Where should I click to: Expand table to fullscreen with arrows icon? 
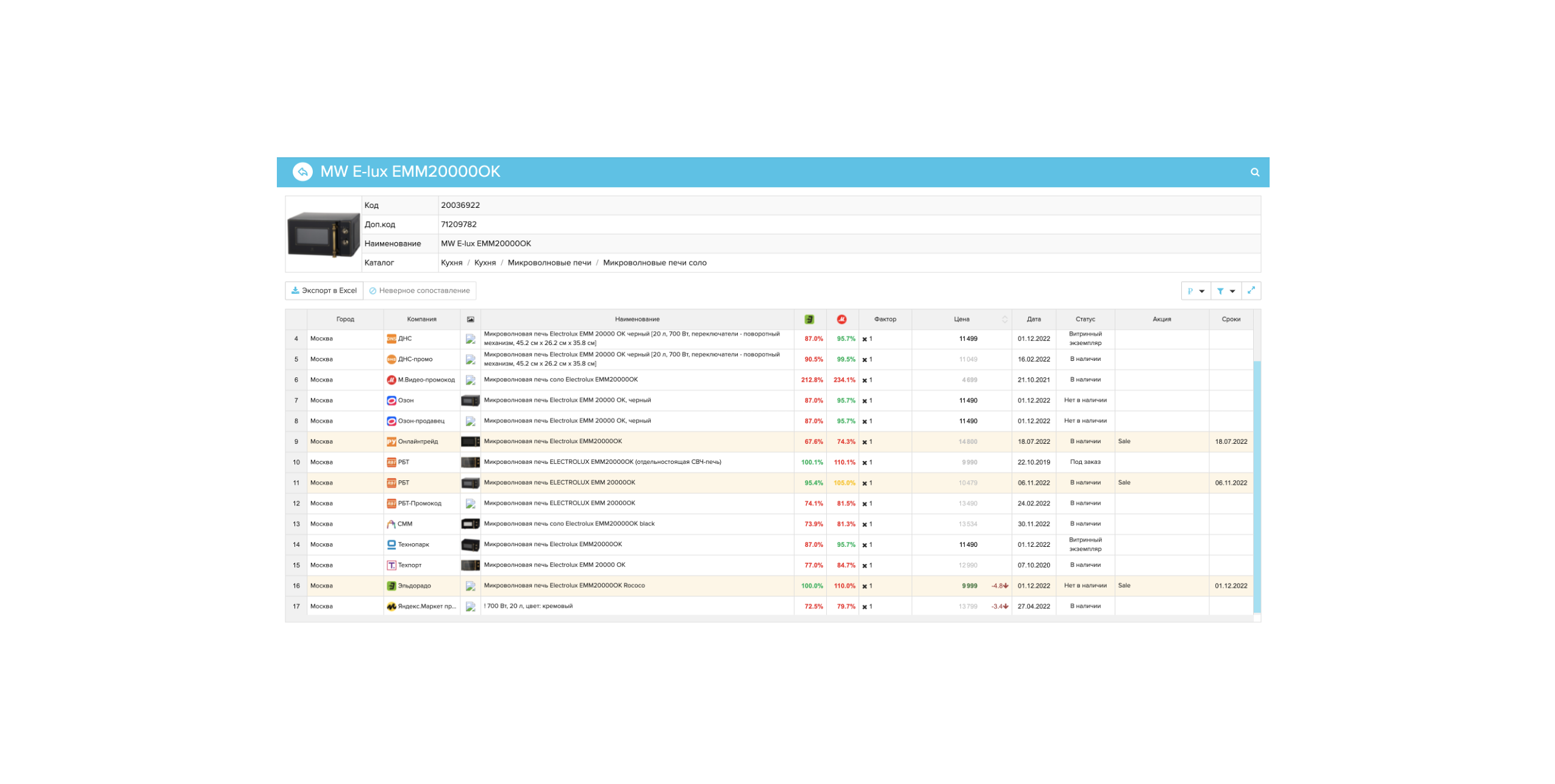click(1250, 290)
